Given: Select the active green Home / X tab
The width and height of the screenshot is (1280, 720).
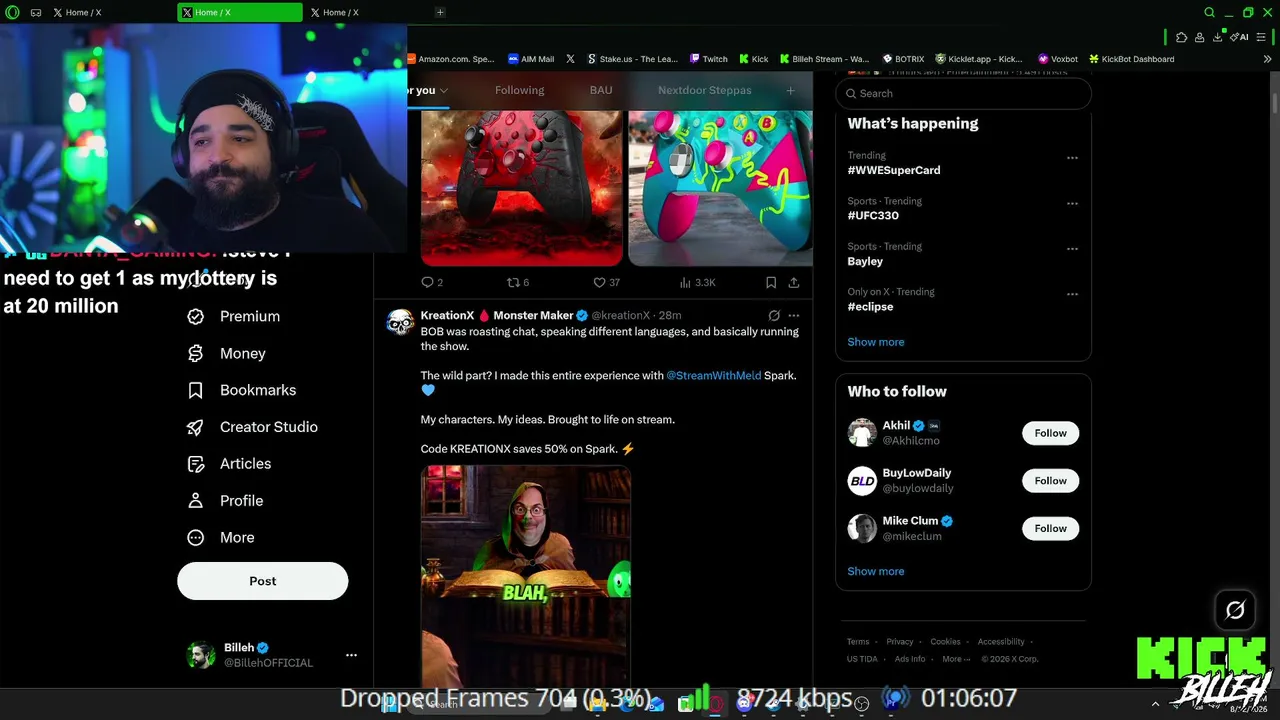Looking at the screenshot, I should click(240, 12).
